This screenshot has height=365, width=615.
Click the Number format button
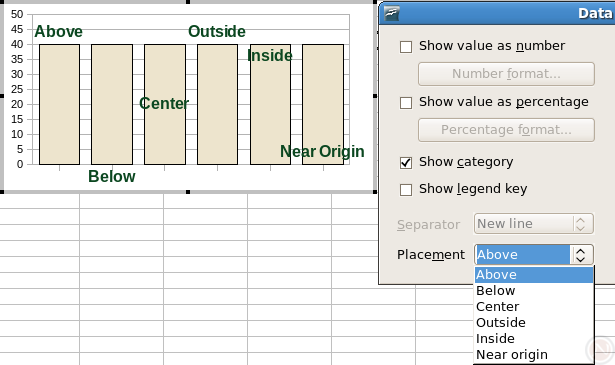coord(506,74)
